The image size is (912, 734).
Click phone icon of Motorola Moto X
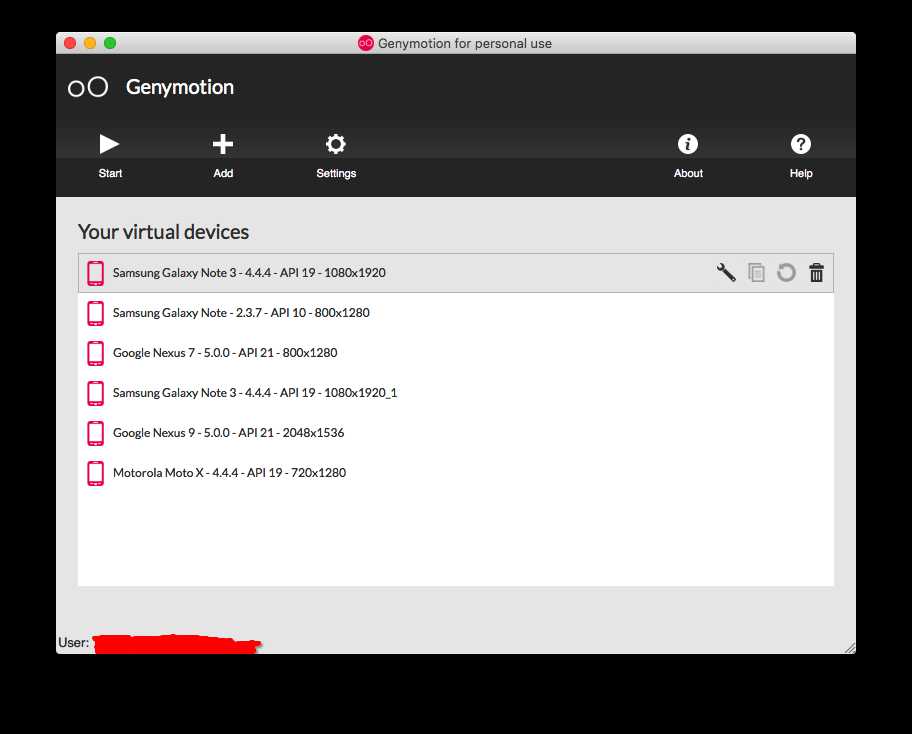[95, 473]
